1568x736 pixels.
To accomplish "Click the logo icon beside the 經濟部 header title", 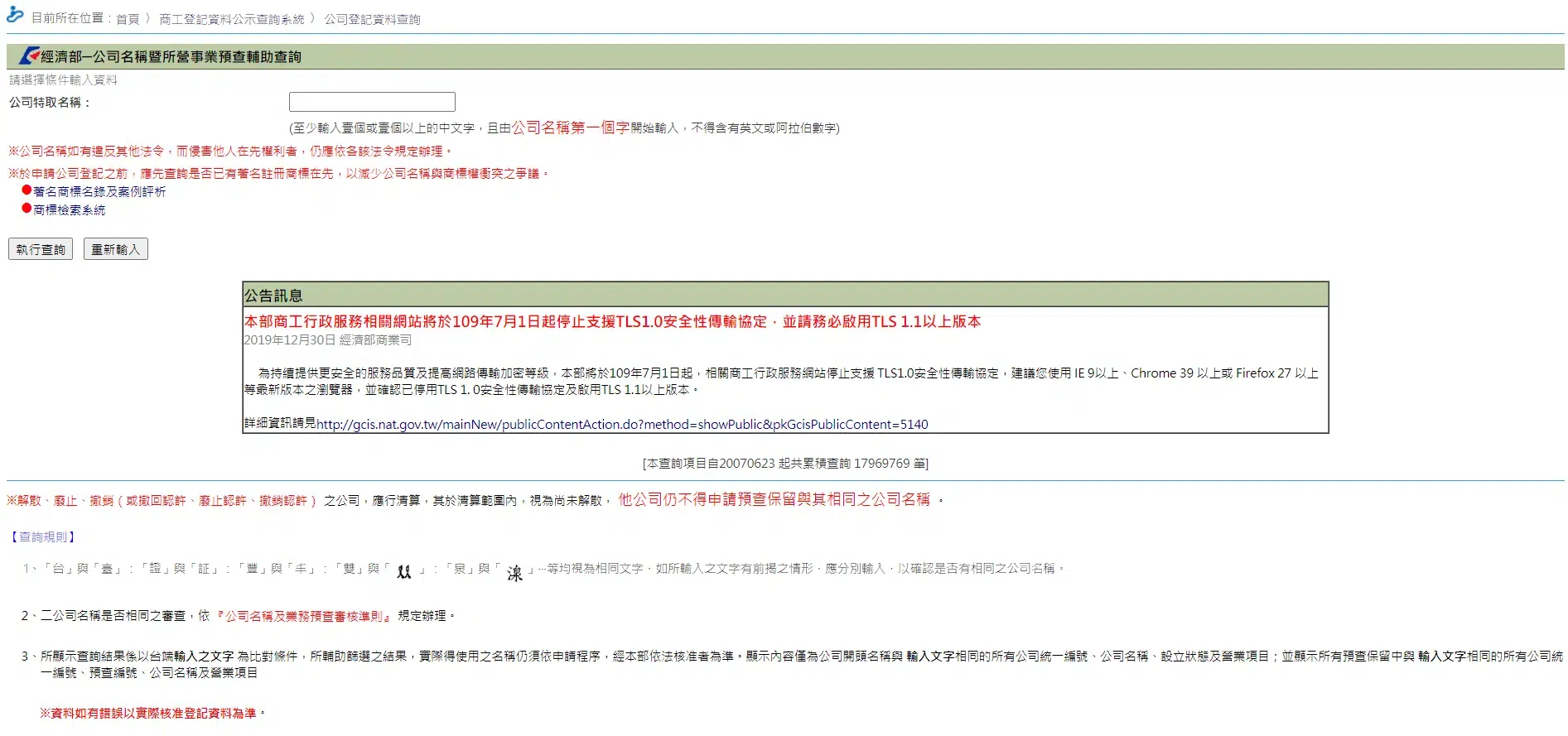I will coord(29,55).
